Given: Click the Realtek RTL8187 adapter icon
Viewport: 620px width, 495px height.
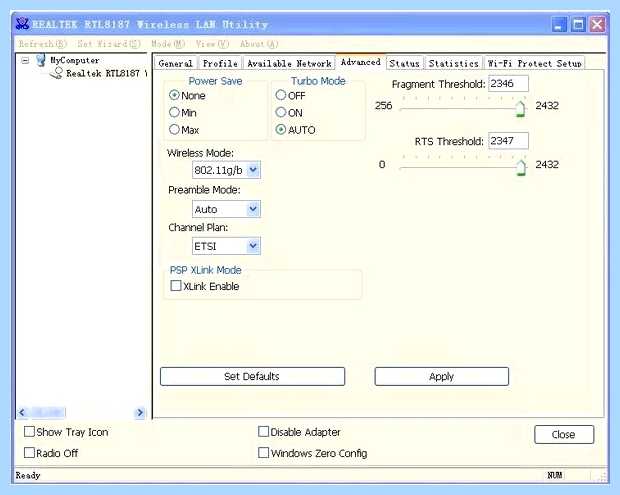Looking at the screenshot, I should [x=57, y=73].
